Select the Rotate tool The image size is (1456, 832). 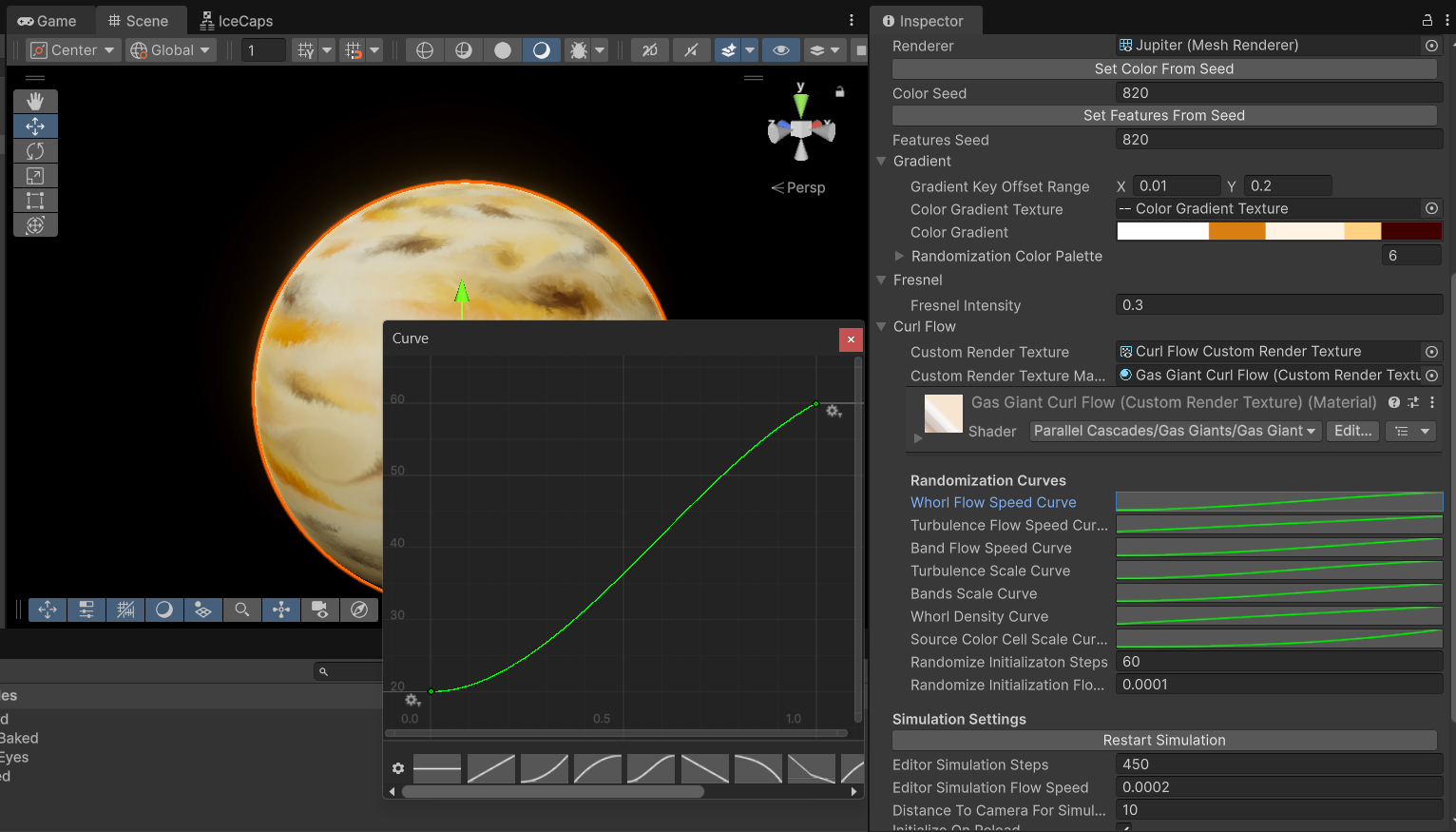click(35, 151)
